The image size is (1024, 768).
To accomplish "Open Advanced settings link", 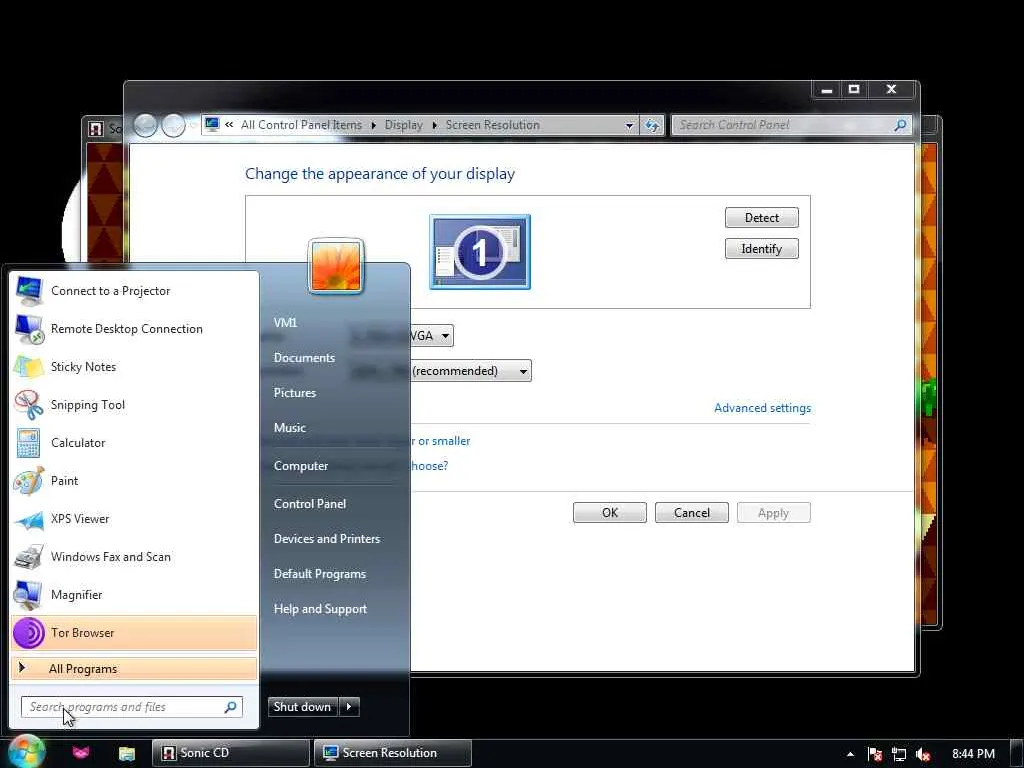I will 762,408.
